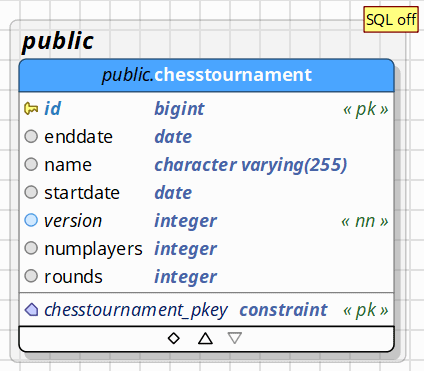Click the blue circle icon next to version

click(31, 220)
